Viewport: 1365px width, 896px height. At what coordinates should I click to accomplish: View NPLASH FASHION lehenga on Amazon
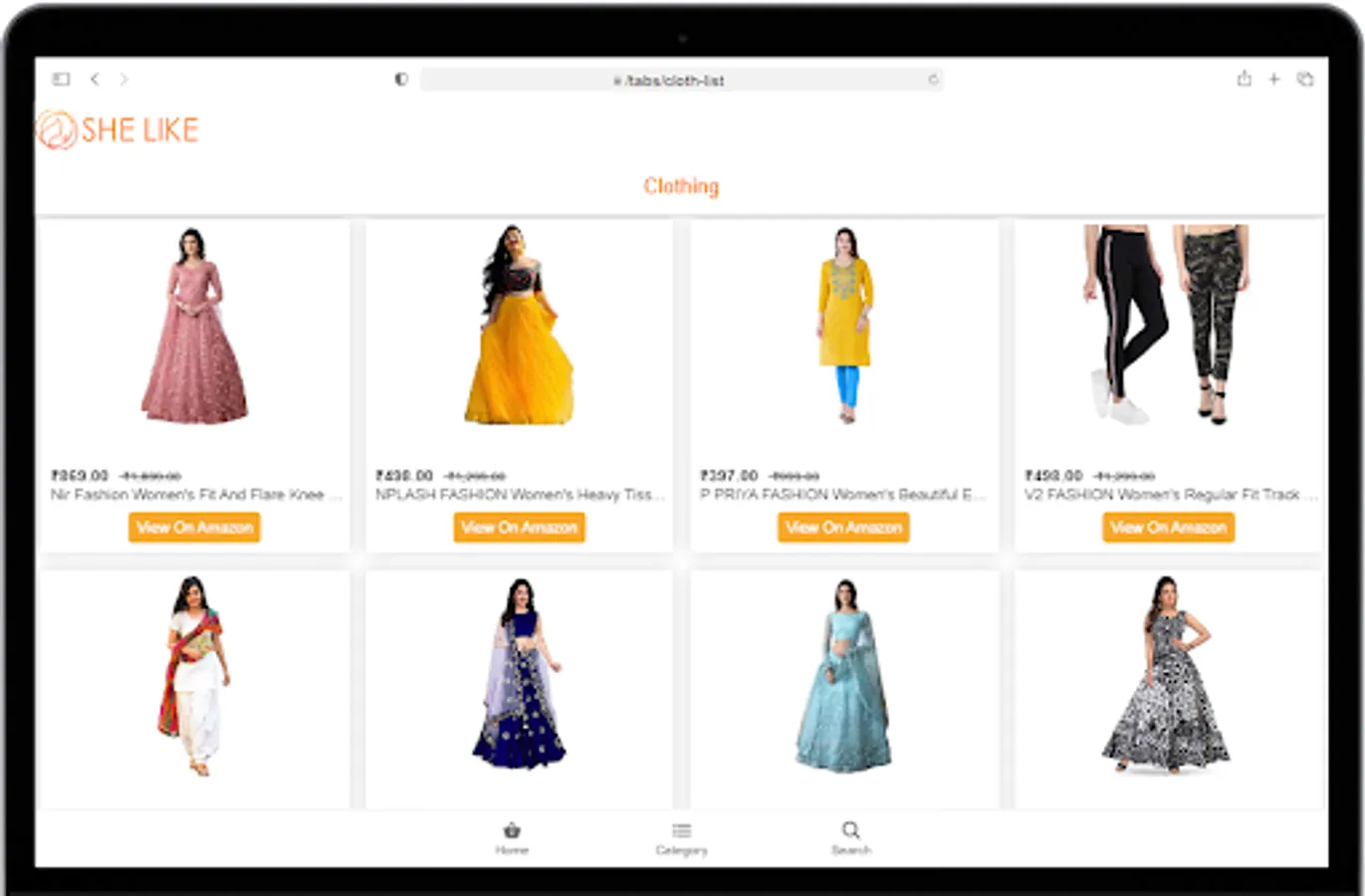coord(519,527)
